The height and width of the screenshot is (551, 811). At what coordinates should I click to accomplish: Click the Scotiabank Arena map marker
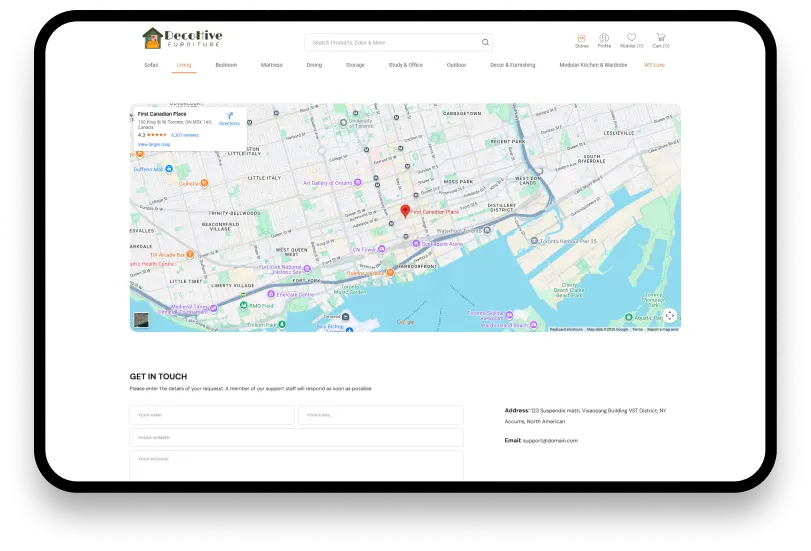point(416,243)
